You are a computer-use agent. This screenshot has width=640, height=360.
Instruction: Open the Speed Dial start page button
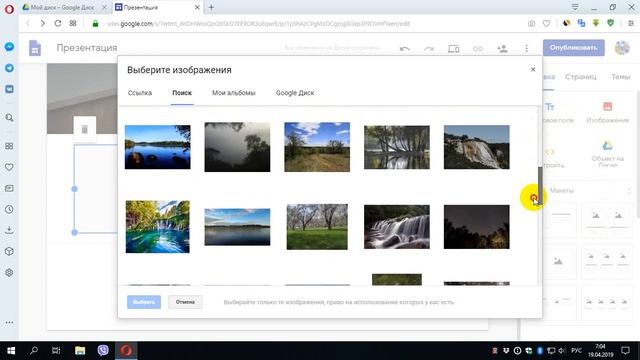73,23
